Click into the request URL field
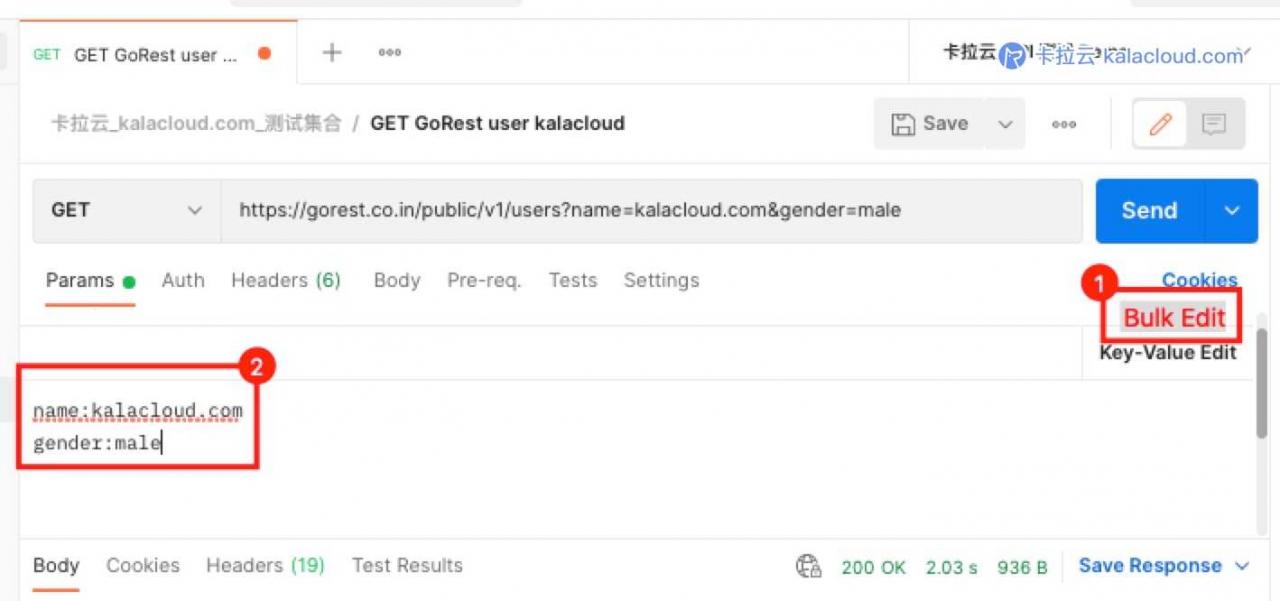 click(x=651, y=211)
